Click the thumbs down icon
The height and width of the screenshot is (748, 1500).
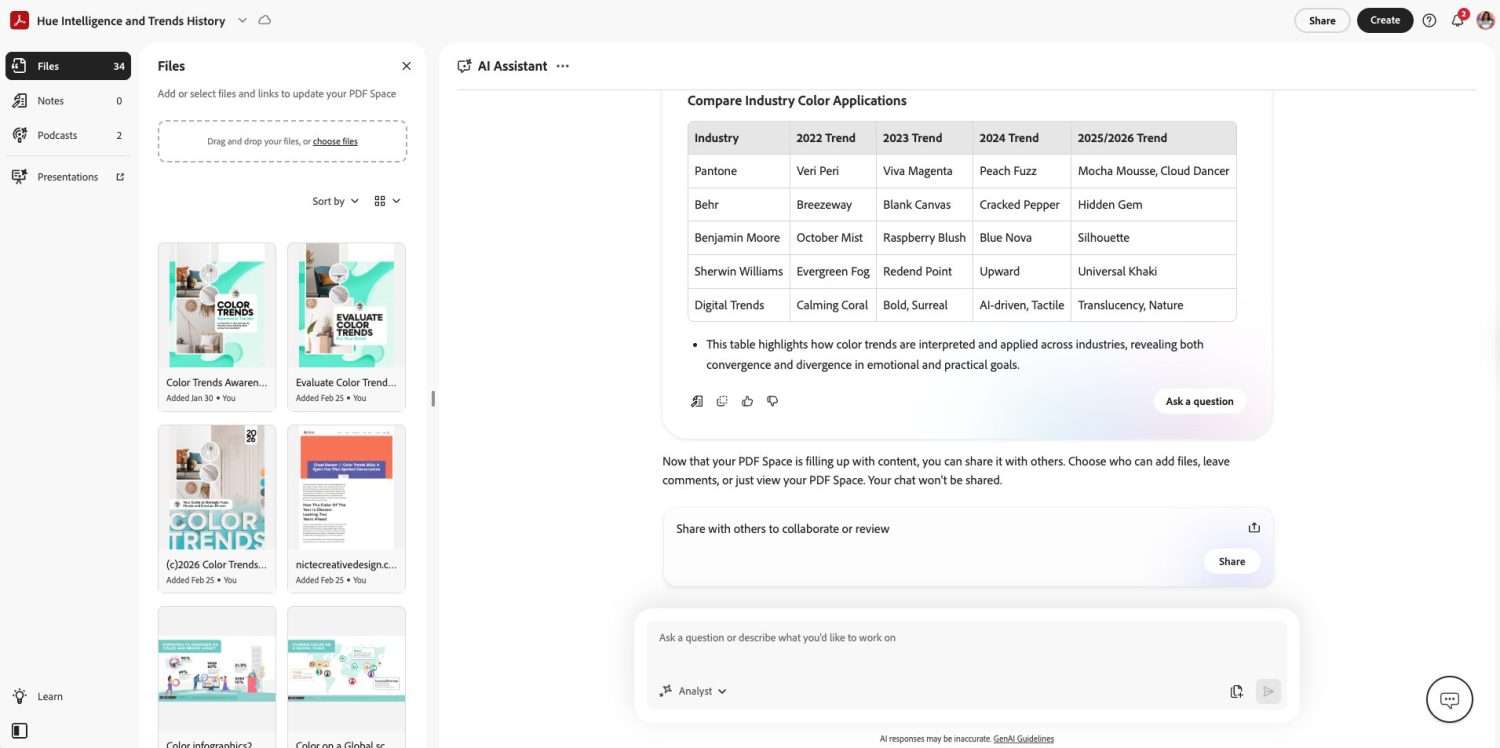tap(772, 401)
